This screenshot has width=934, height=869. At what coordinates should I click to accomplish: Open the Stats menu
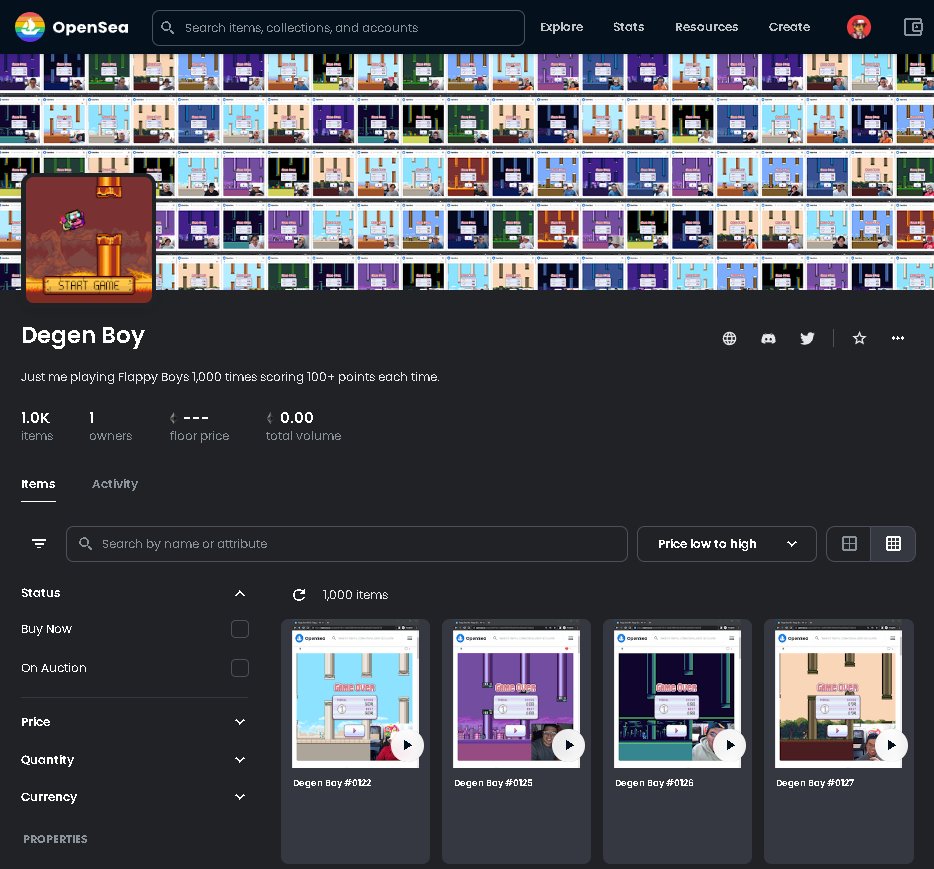(628, 27)
